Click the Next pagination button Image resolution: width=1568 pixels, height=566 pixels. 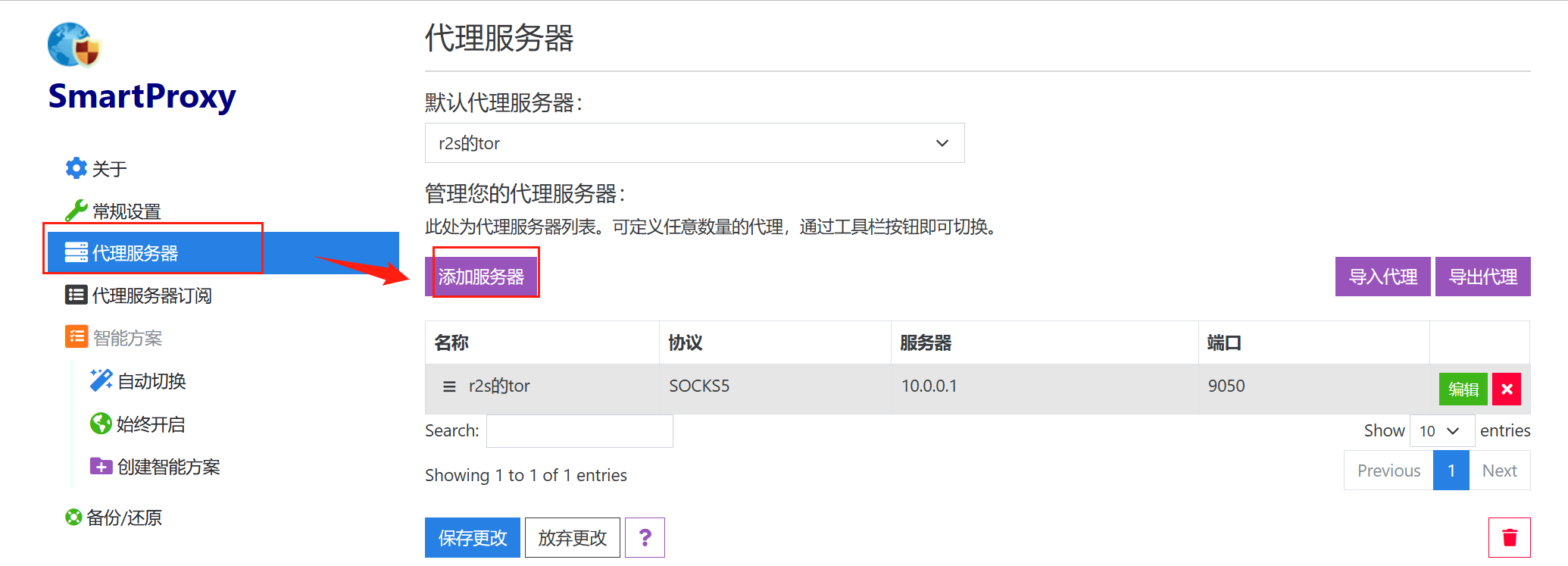point(1500,471)
